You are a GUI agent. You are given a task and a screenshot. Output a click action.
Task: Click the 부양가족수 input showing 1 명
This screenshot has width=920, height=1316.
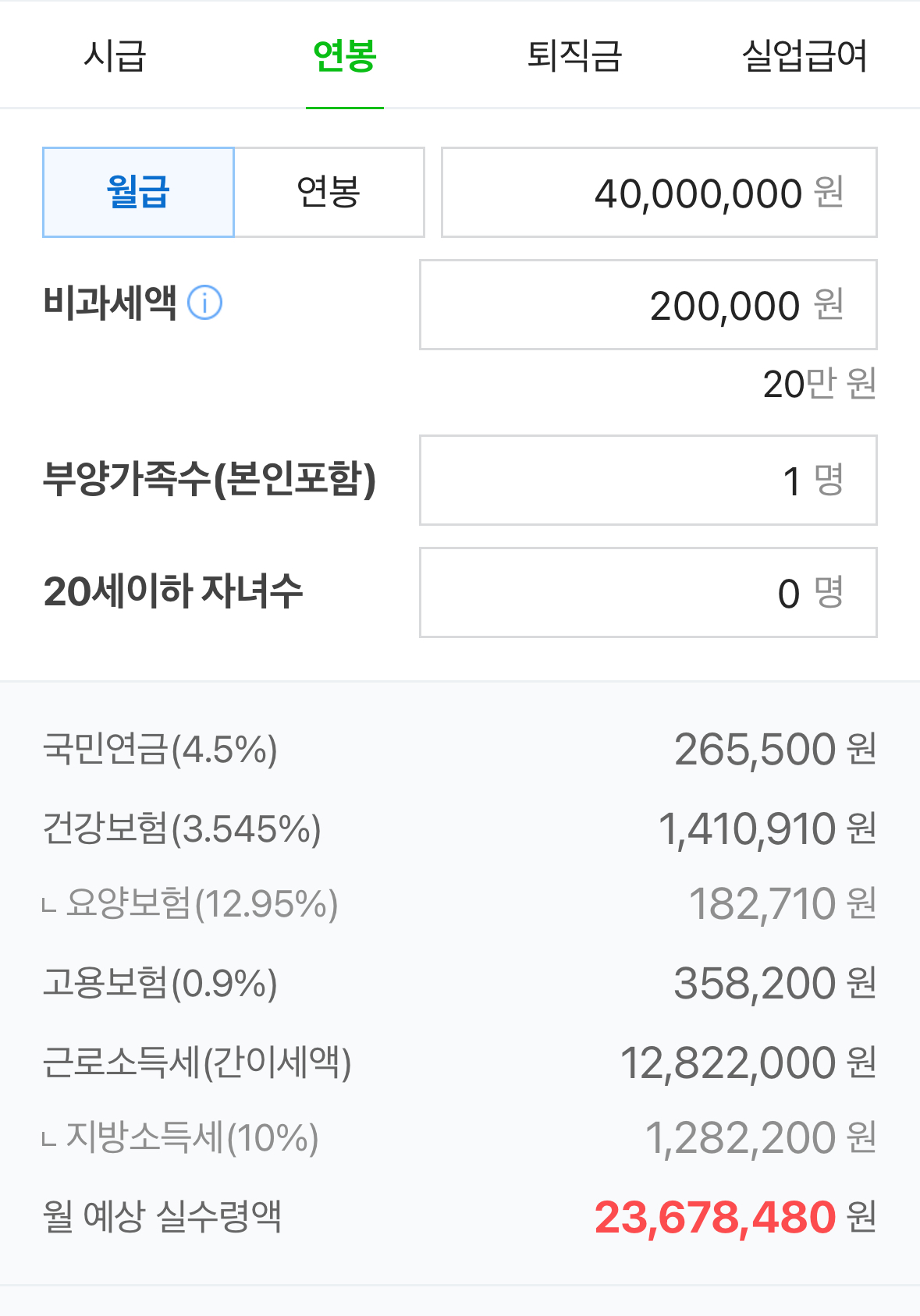[x=648, y=480]
